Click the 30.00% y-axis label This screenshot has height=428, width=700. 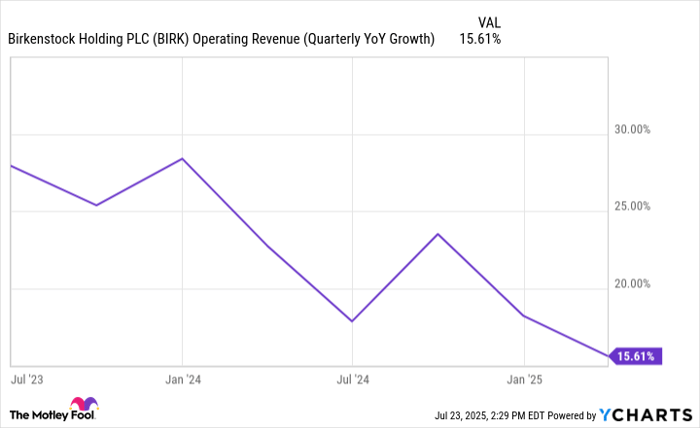pos(632,129)
